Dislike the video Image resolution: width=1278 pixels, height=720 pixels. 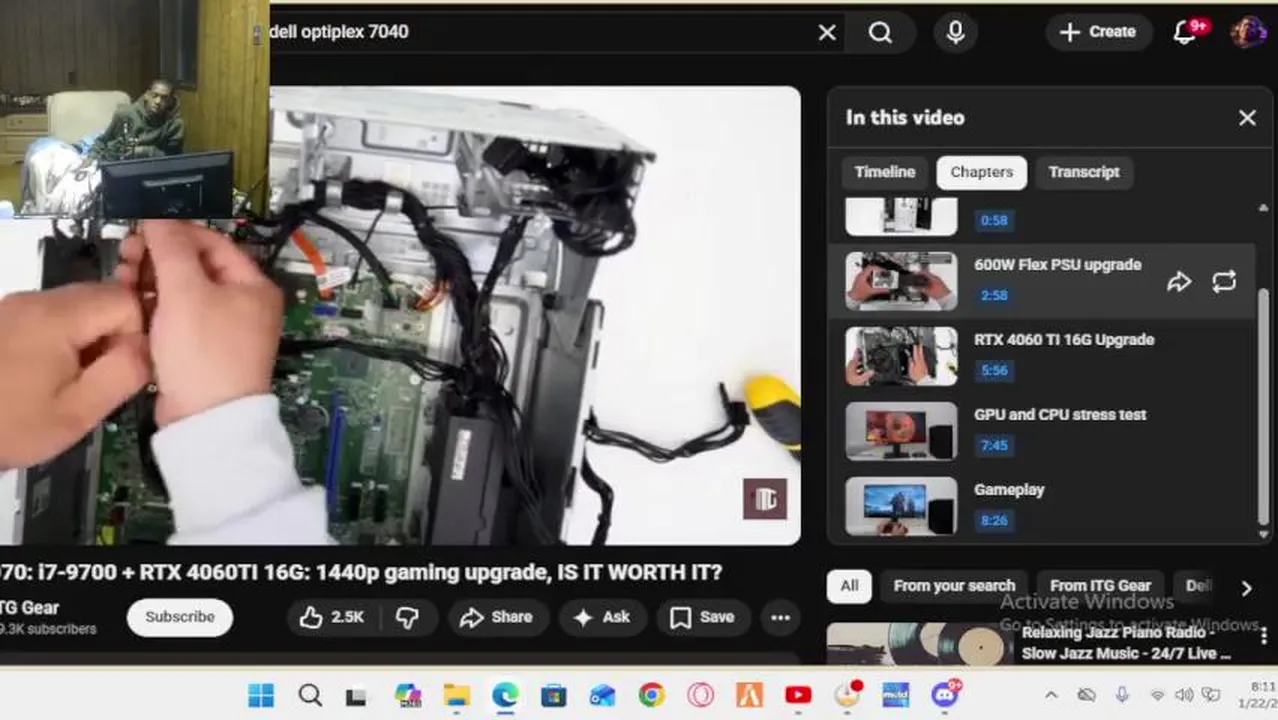[407, 617]
